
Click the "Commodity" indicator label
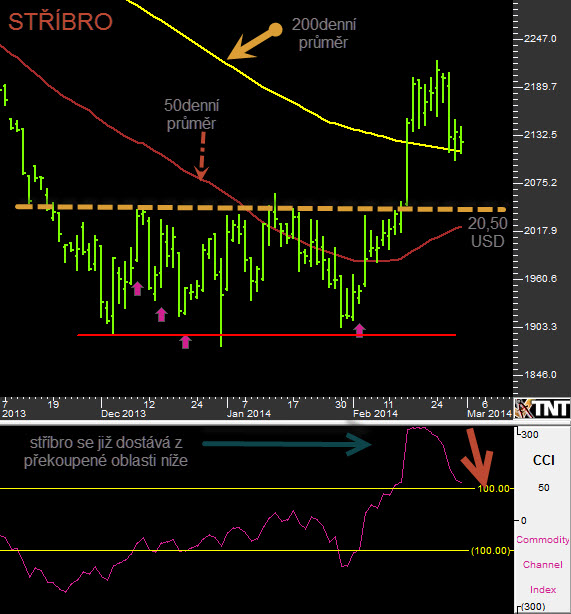point(542,540)
